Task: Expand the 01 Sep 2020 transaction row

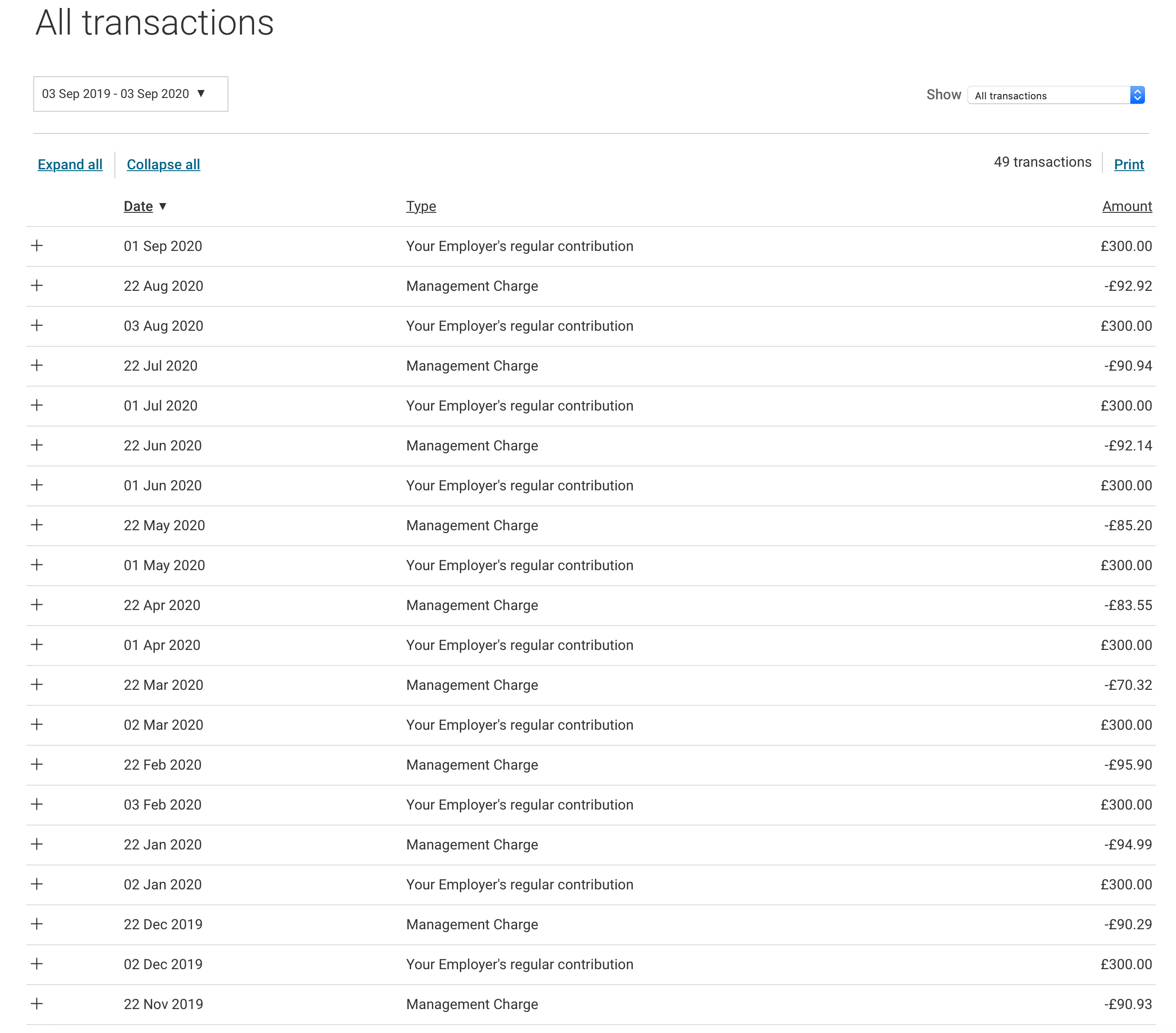Action: point(37,246)
